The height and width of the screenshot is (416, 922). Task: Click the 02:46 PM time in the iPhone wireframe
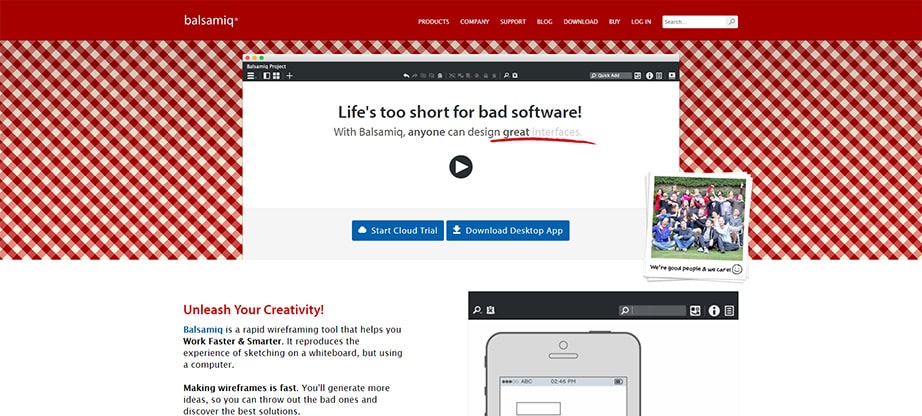pos(563,382)
